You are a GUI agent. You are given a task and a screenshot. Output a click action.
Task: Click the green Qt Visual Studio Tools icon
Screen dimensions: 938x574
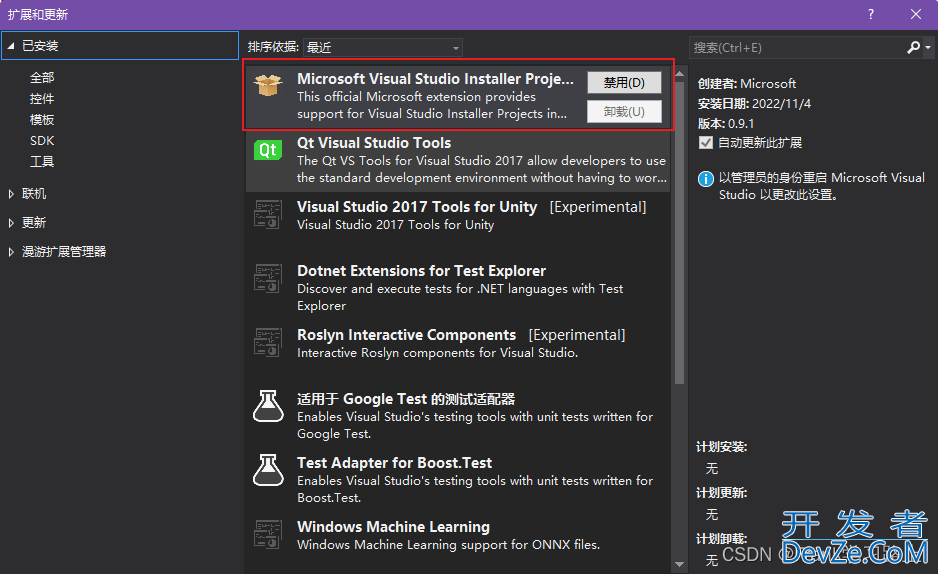click(267, 150)
